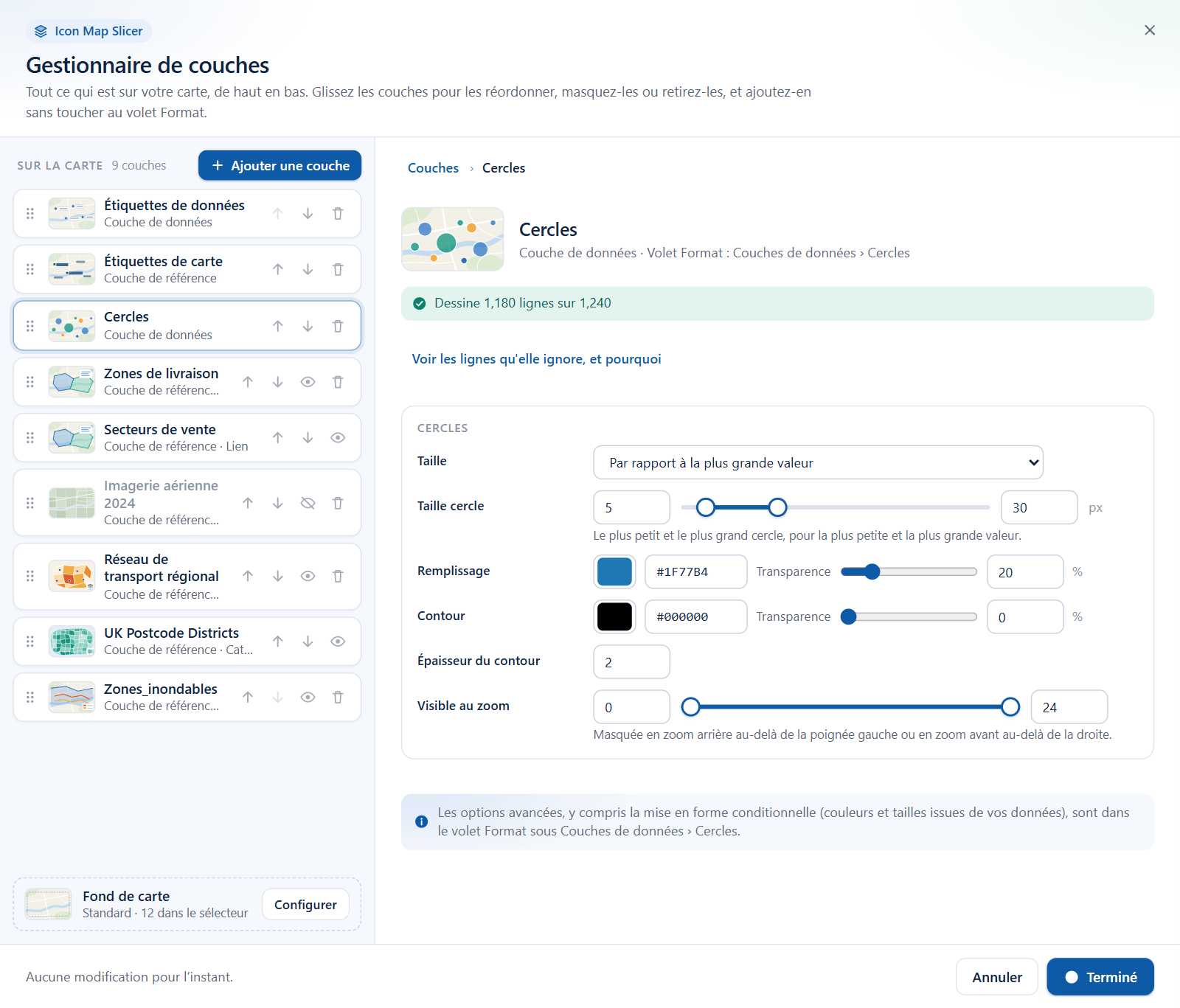Open the Taille dropdown
This screenshot has width=1180, height=1008.
818,463
